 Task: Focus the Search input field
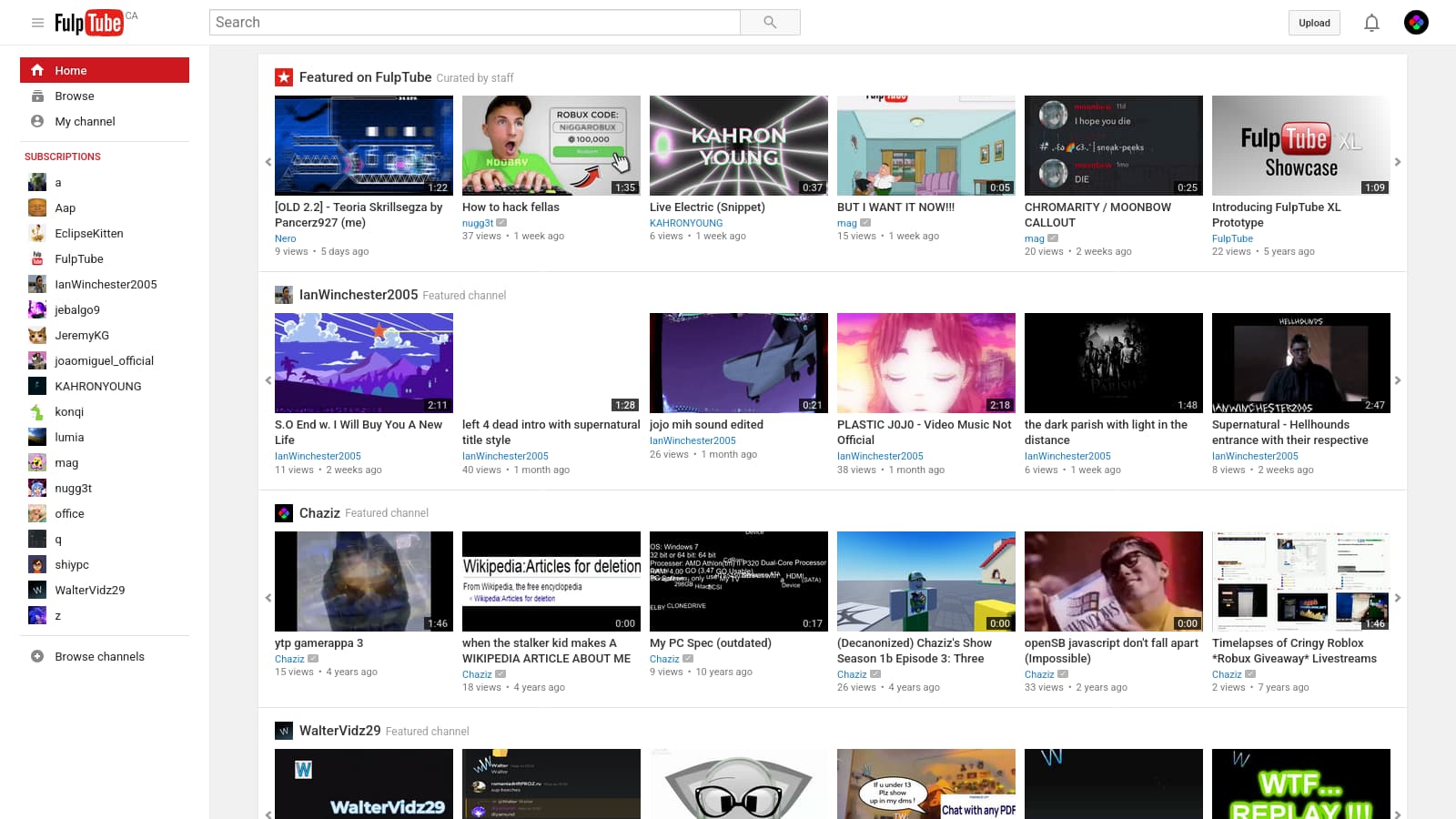pyautogui.click(x=475, y=23)
